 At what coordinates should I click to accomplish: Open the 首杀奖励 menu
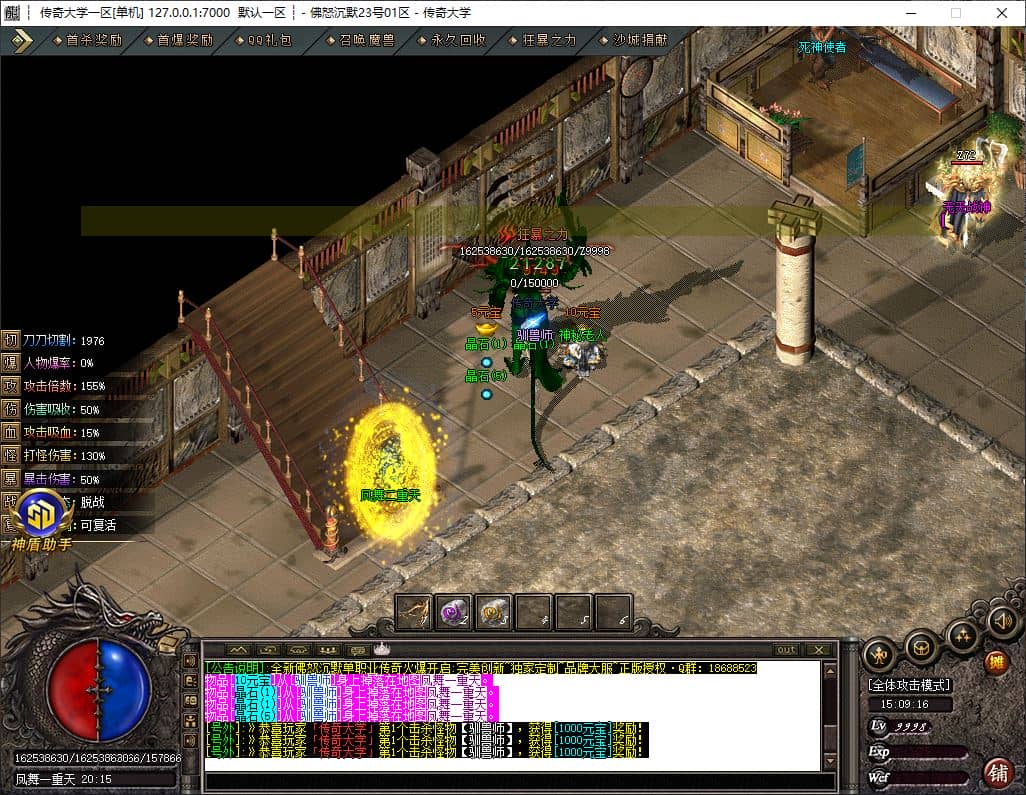[88, 40]
